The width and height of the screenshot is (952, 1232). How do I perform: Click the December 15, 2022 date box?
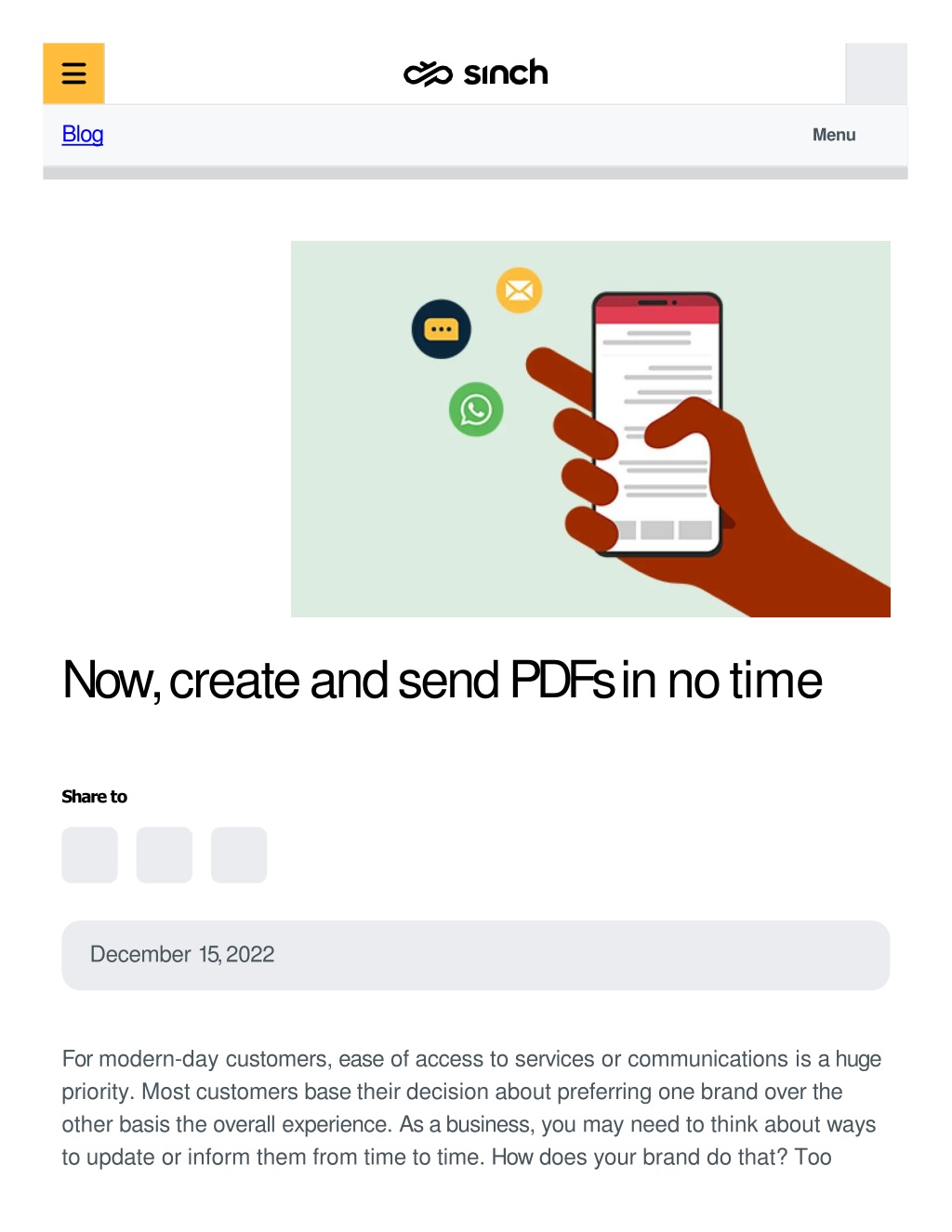tap(476, 955)
